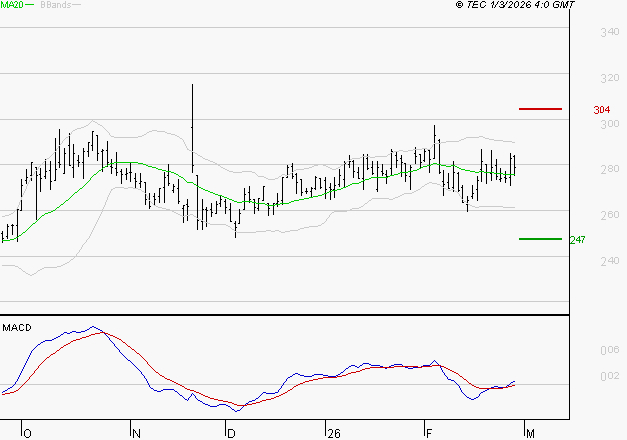Click the 006 MACD axis label
The width and height of the screenshot is (627, 440).
(x=608, y=350)
